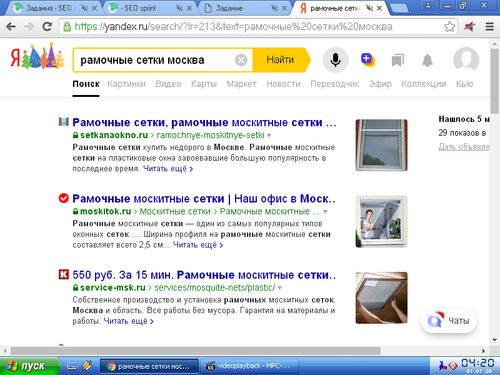Open notifications bell icon
This screenshot has height=375, width=500.
tap(427, 60)
